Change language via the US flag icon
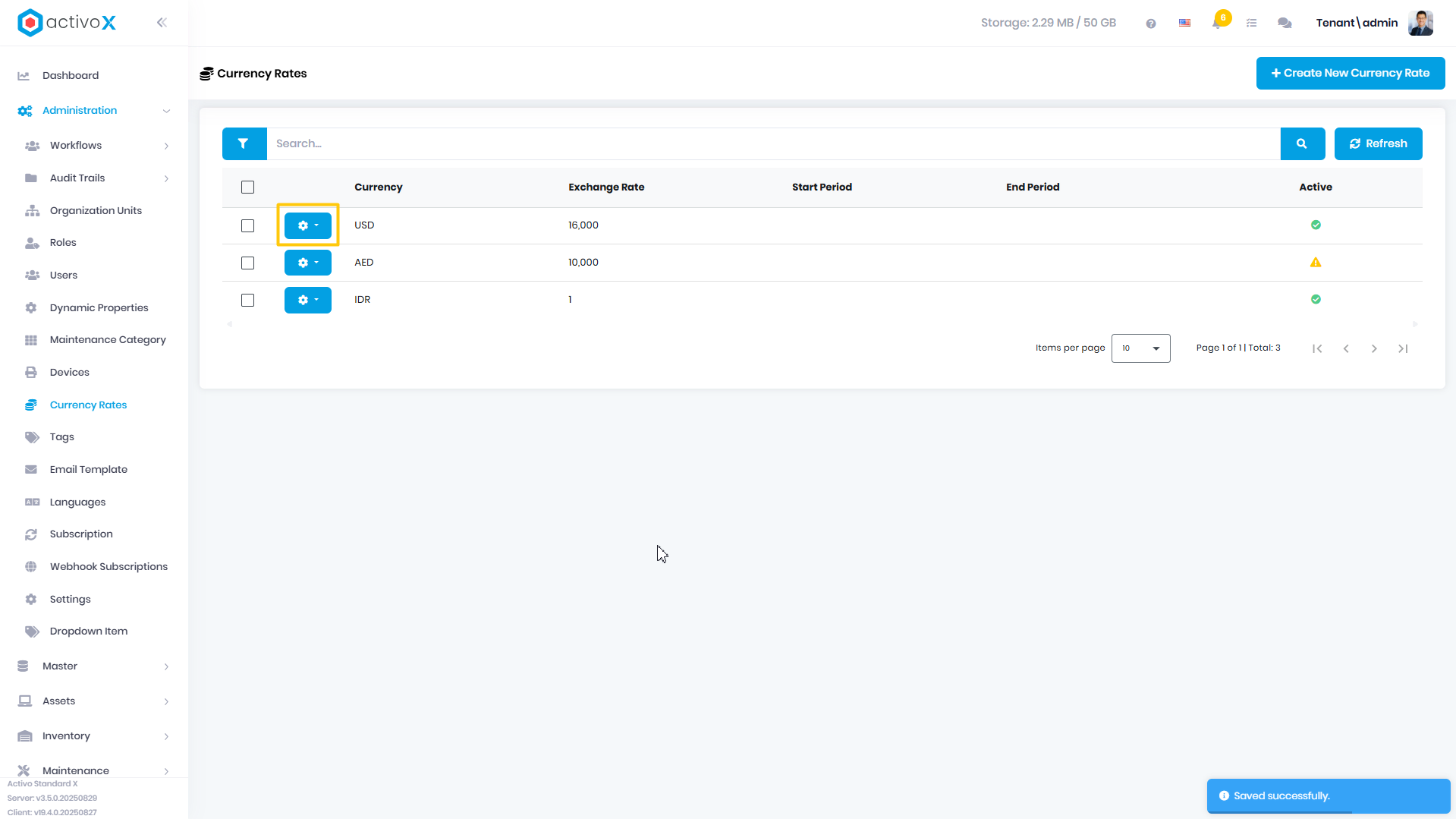The image size is (1456, 819). click(1184, 24)
